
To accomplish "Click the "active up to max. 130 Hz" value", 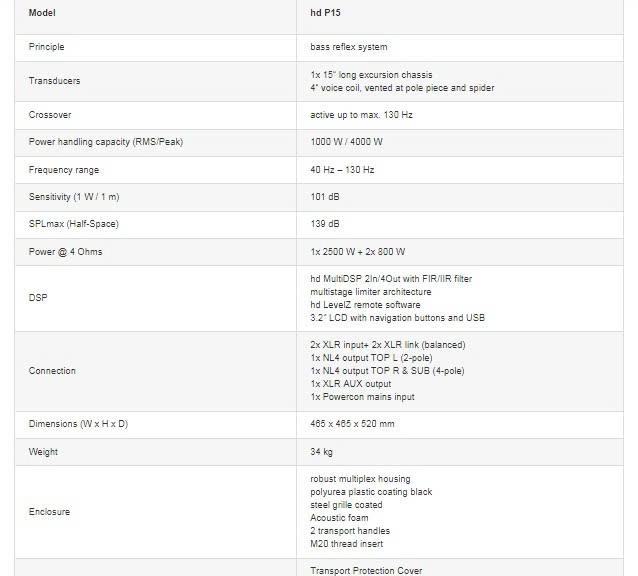I will [x=360, y=115].
